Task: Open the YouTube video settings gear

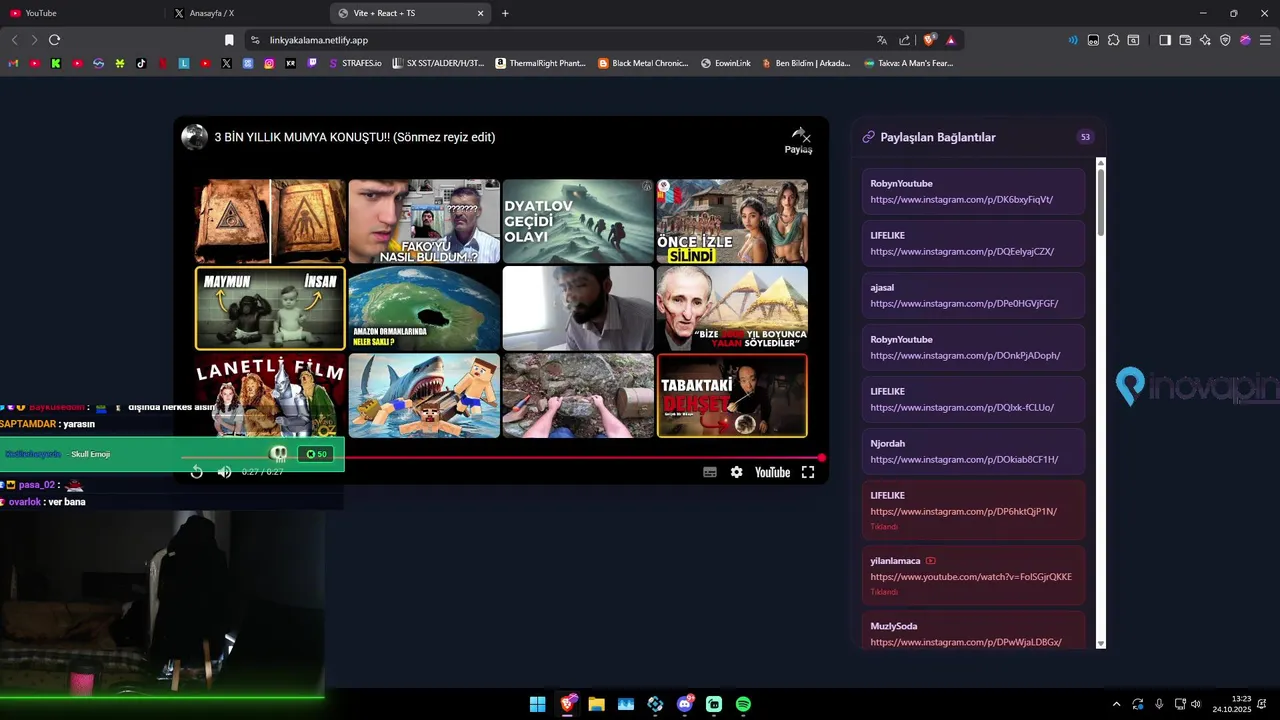Action: pos(736,472)
